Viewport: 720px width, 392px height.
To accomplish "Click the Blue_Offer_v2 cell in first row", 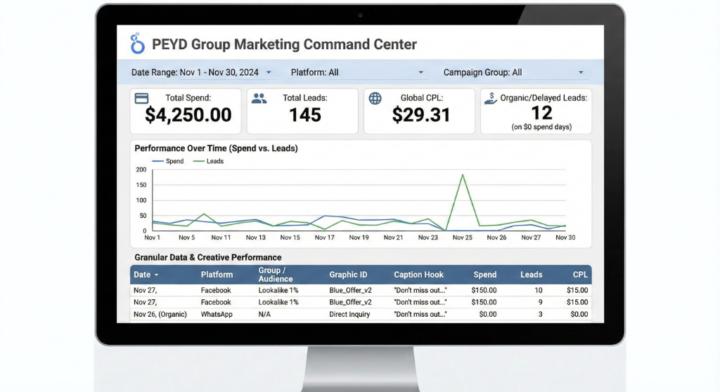I will (x=350, y=291).
